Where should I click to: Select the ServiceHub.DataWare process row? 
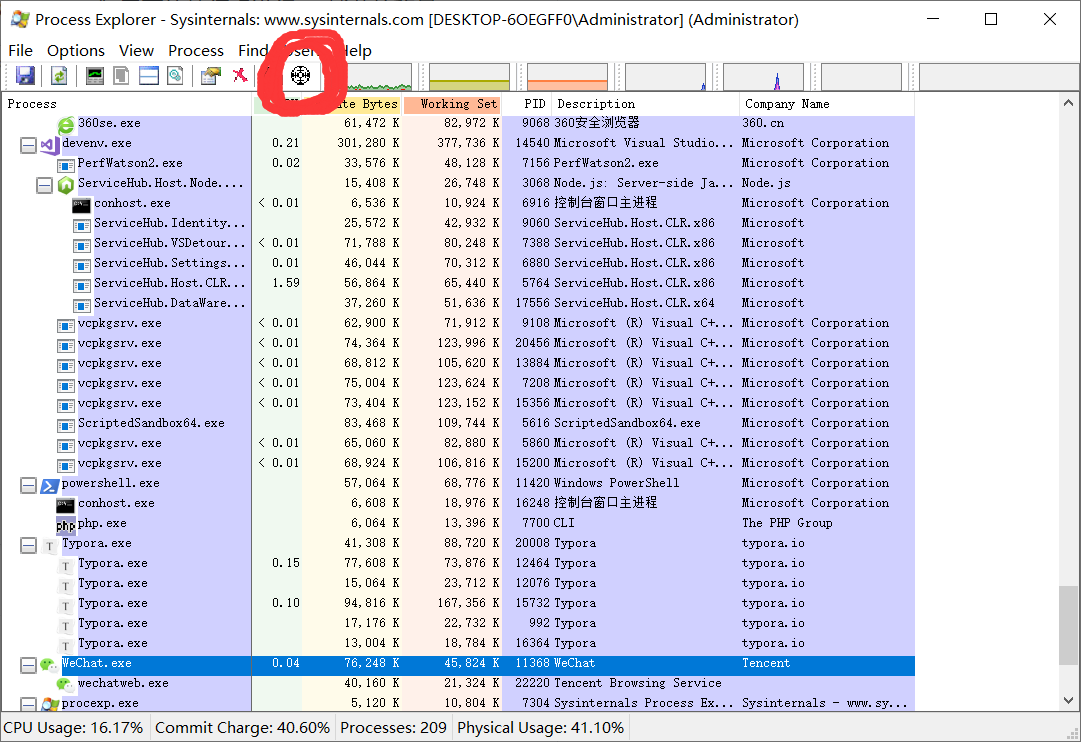coord(458,303)
